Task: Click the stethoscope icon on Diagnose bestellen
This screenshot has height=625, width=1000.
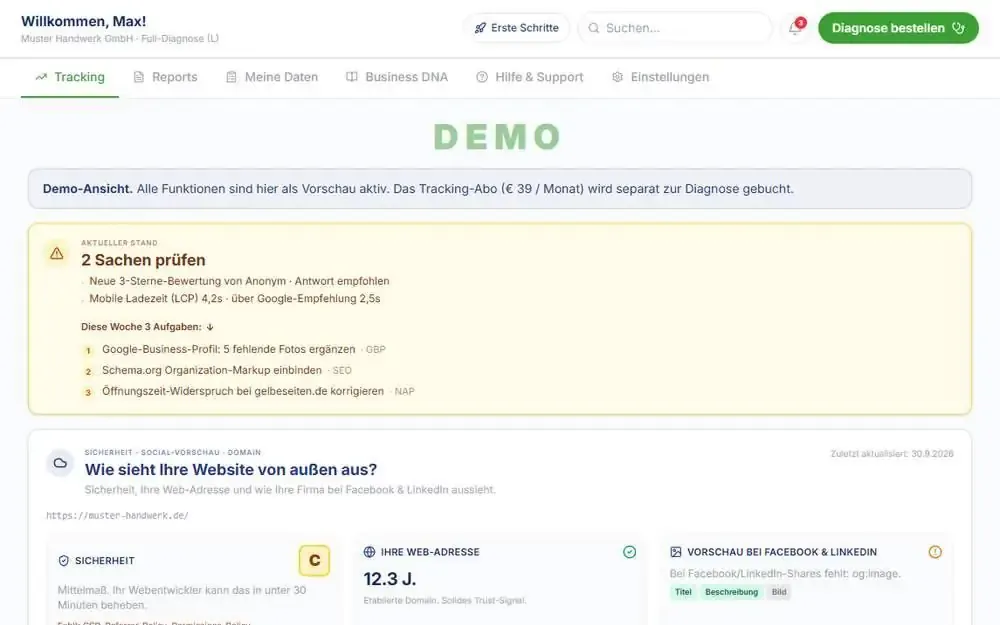Action: point(958,28)
